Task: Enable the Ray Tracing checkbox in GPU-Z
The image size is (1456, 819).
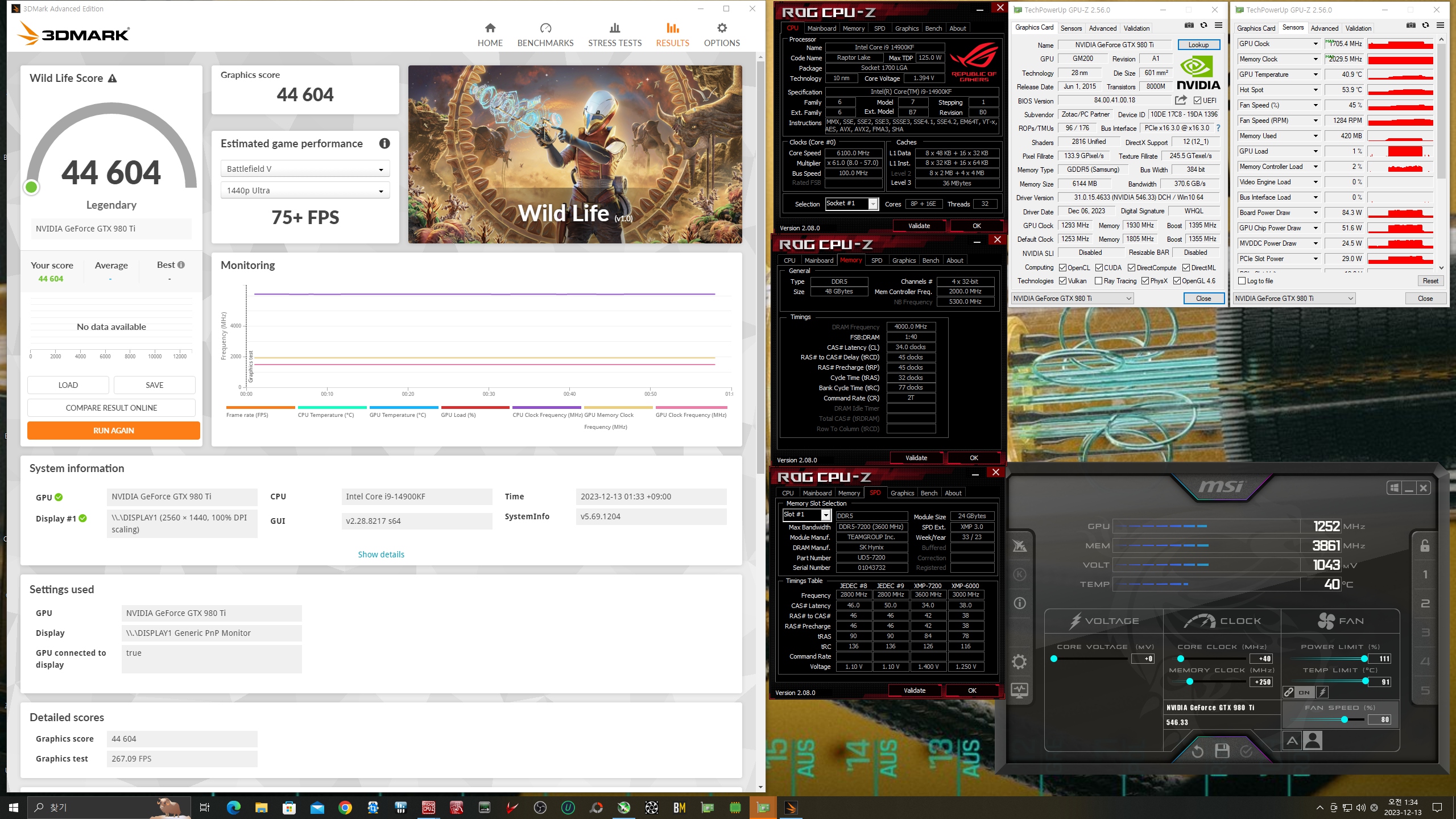Action: point(1098,281)
